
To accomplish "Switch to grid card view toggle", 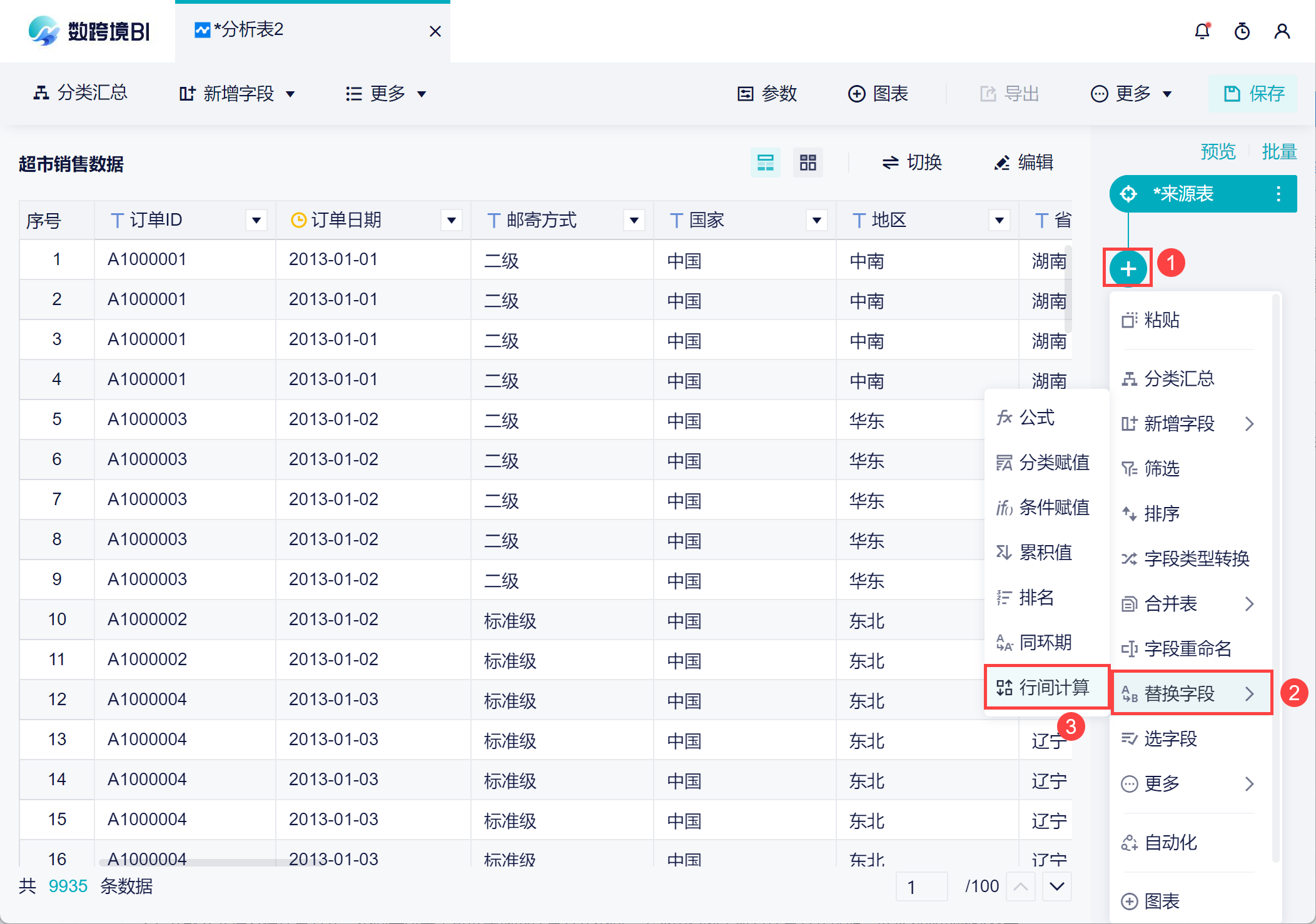I will tap(807, 163).
